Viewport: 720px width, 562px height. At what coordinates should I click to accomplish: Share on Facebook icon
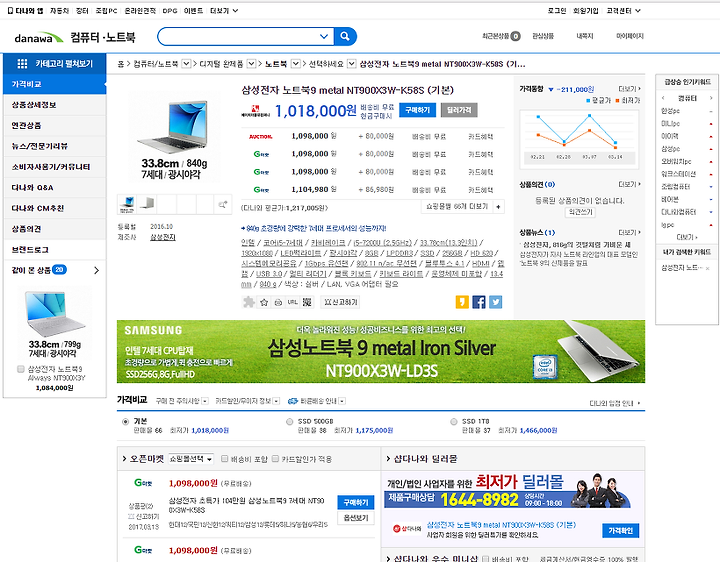(x=478, y=302)
